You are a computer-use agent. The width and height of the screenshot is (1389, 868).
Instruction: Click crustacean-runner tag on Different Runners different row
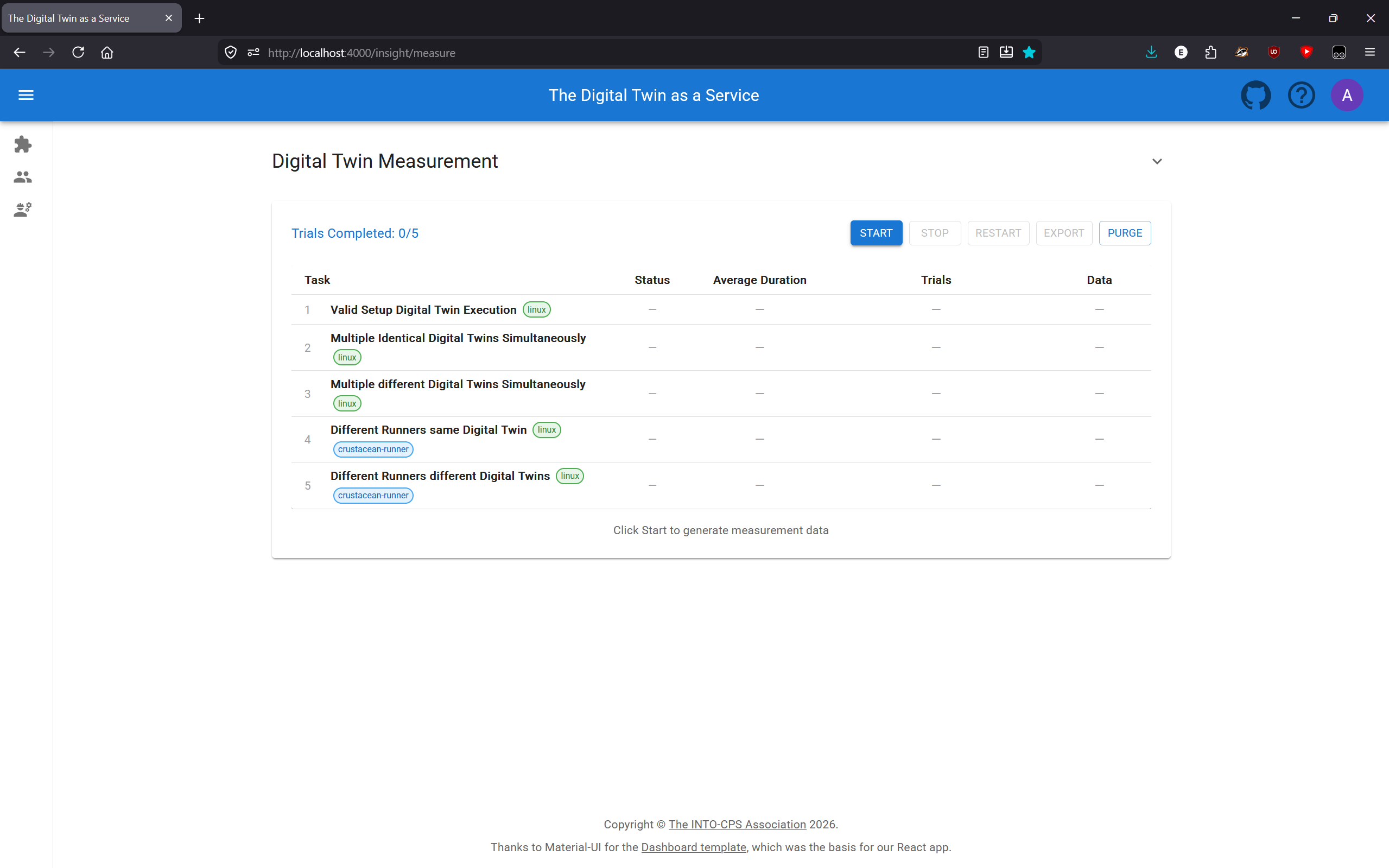[x=373, y=496]
